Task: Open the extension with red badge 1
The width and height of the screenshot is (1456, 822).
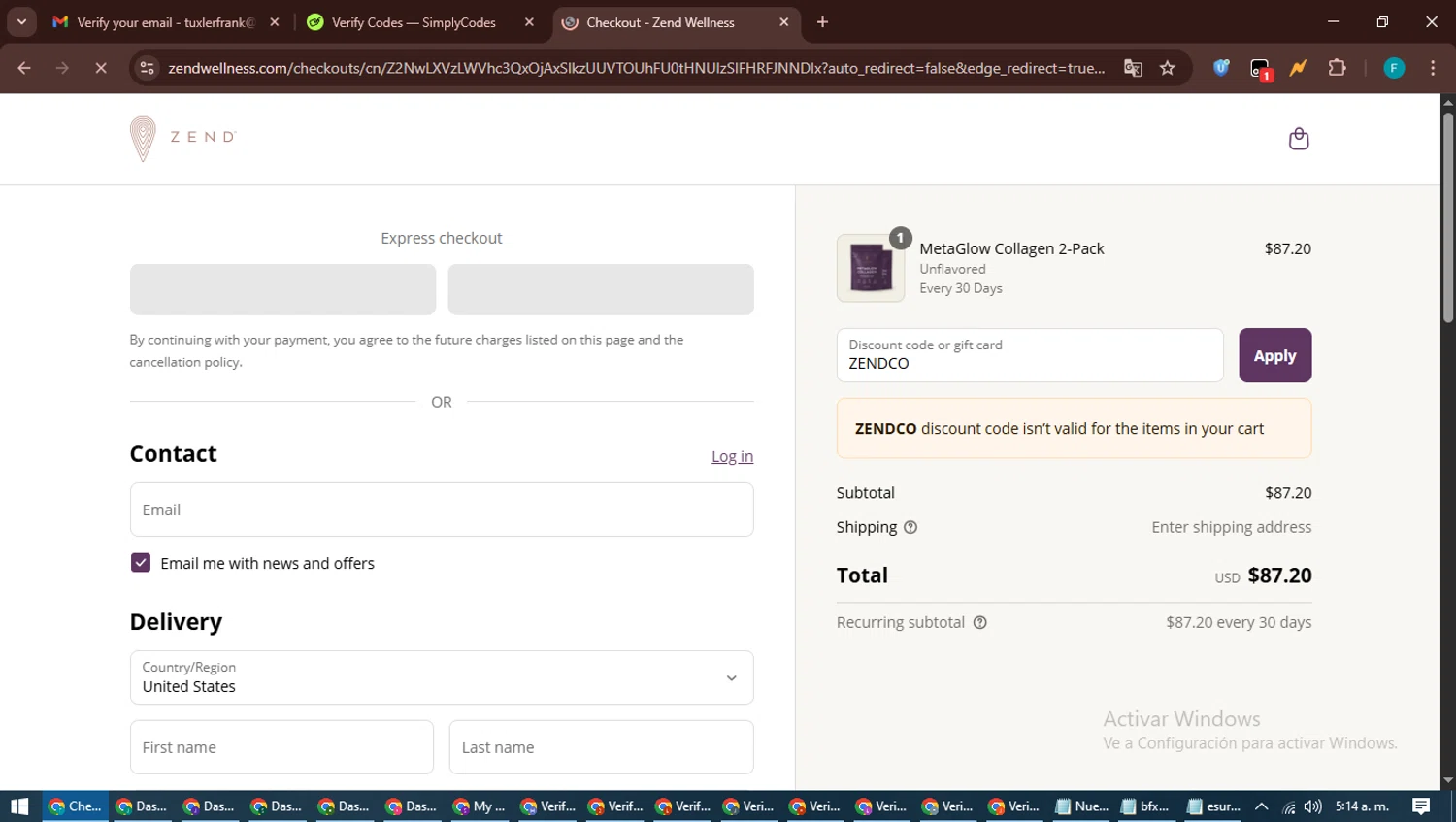Action: tap(1260, 69)
